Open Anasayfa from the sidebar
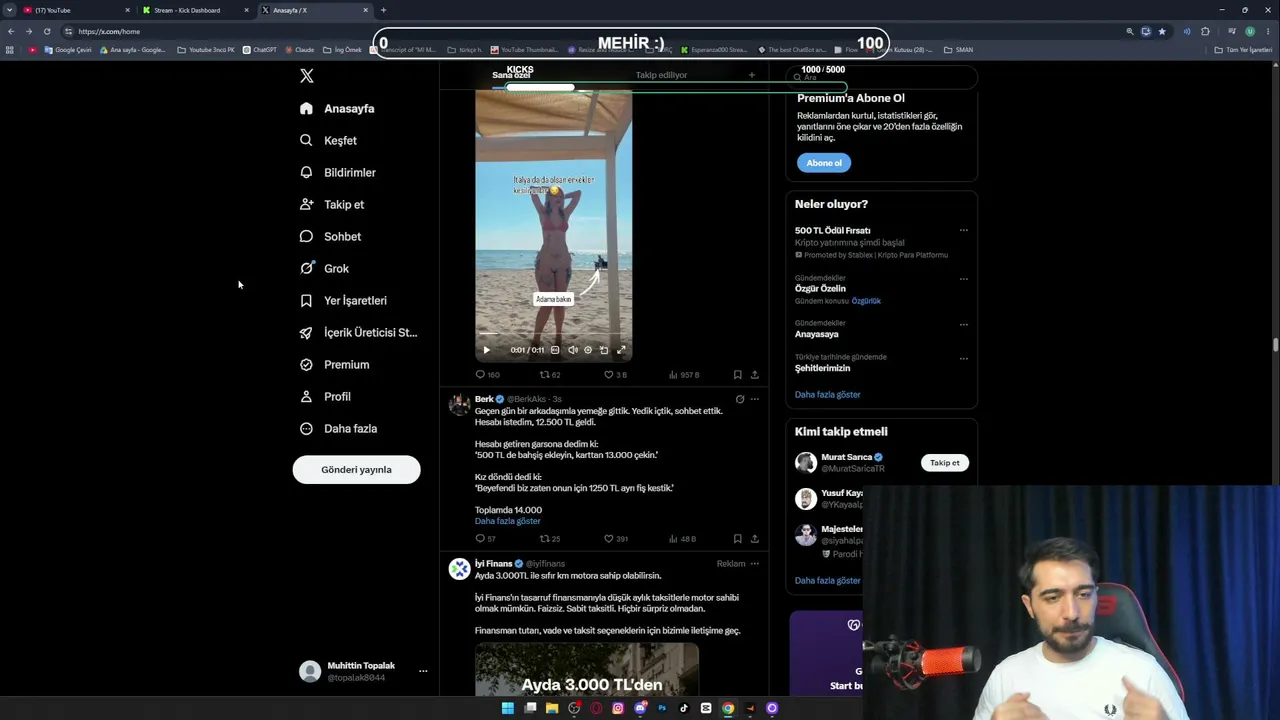1280x720 pixels. [337, 108]
